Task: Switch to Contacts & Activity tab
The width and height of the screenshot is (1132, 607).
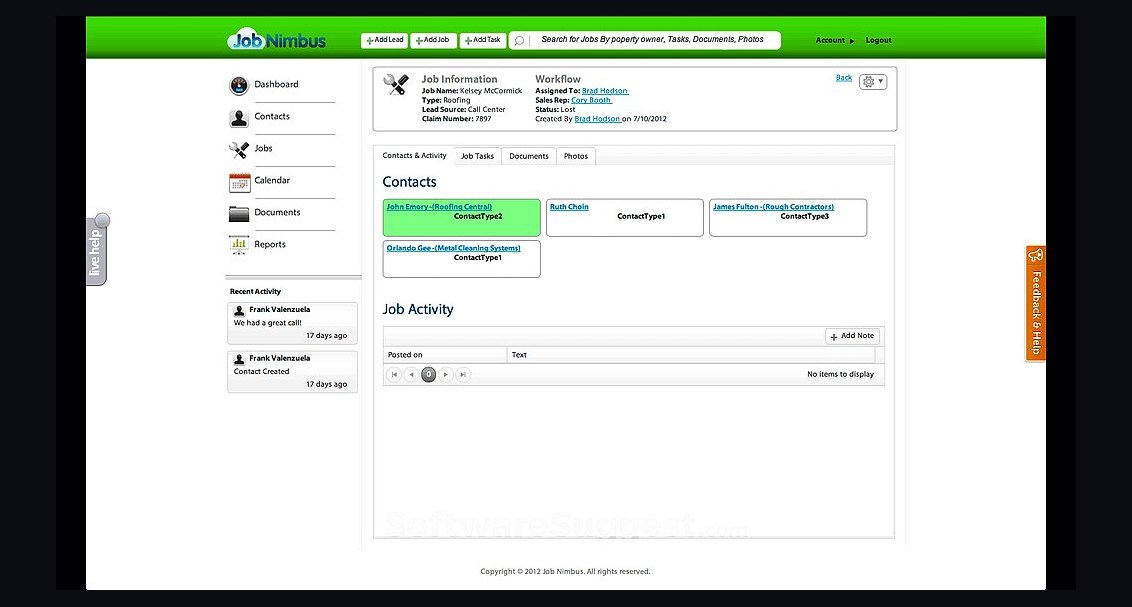Action: pos(414,156)
